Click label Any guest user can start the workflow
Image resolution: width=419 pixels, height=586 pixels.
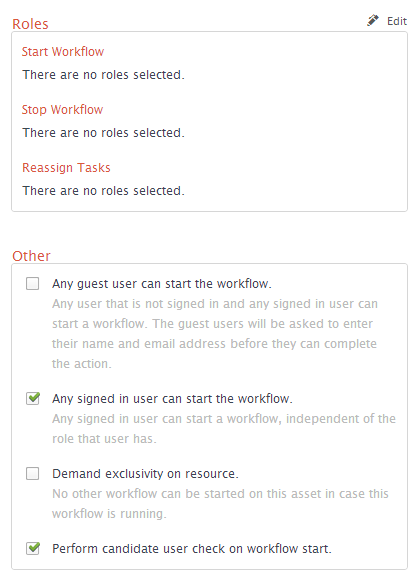161,284
